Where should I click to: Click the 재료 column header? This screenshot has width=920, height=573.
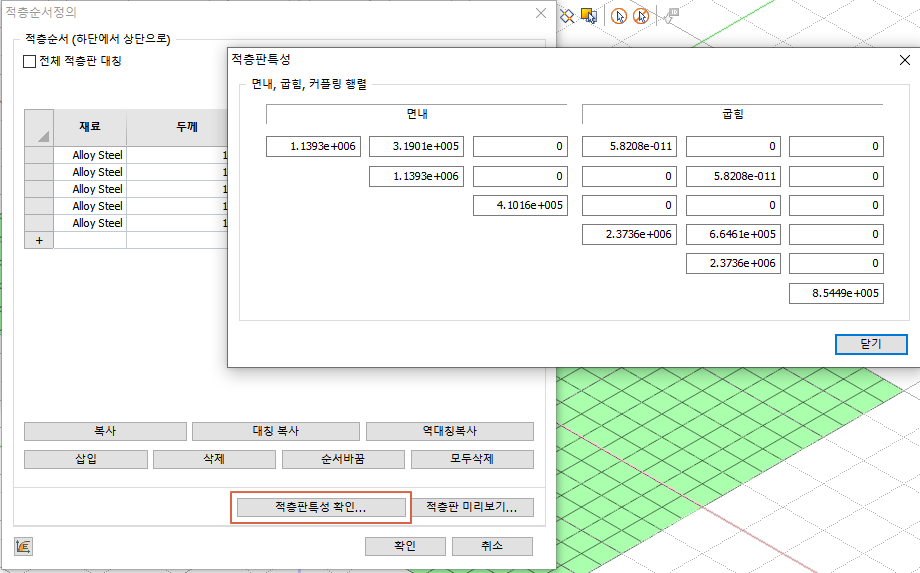90,127
